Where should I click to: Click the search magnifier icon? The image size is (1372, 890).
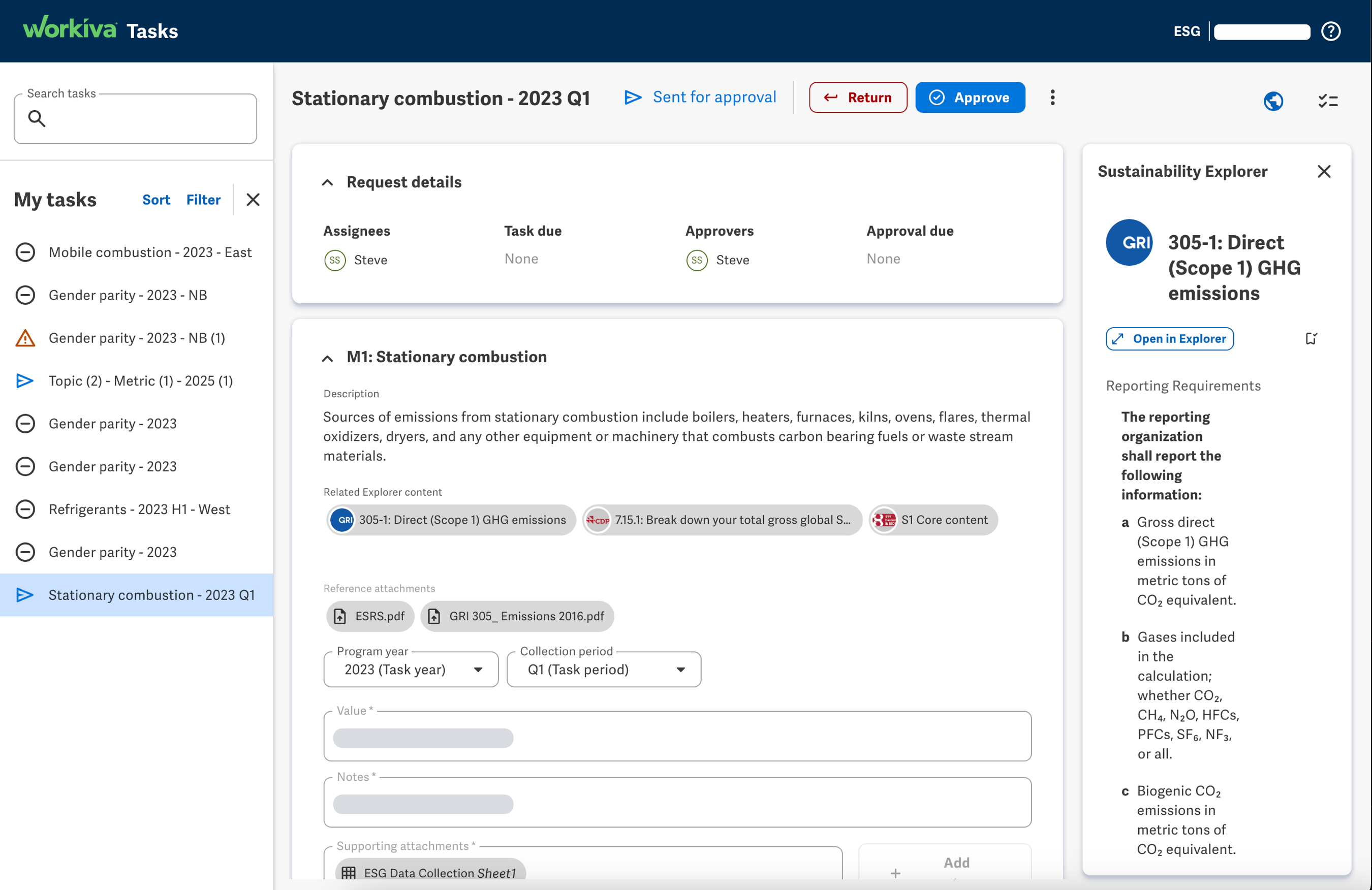pyautogui.click(x=37, y=118)
